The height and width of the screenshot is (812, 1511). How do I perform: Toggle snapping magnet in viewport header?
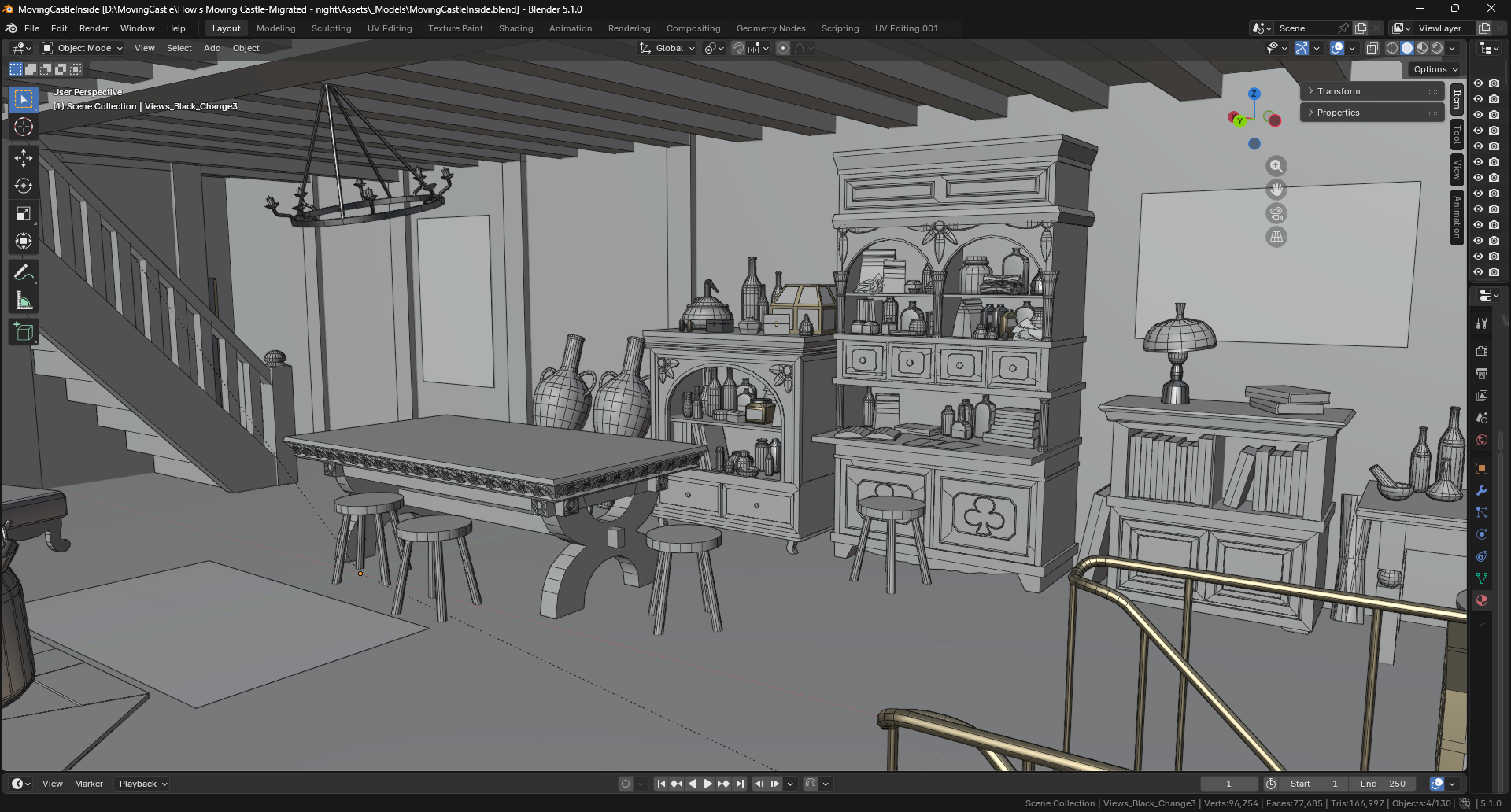tap(737, 48)
